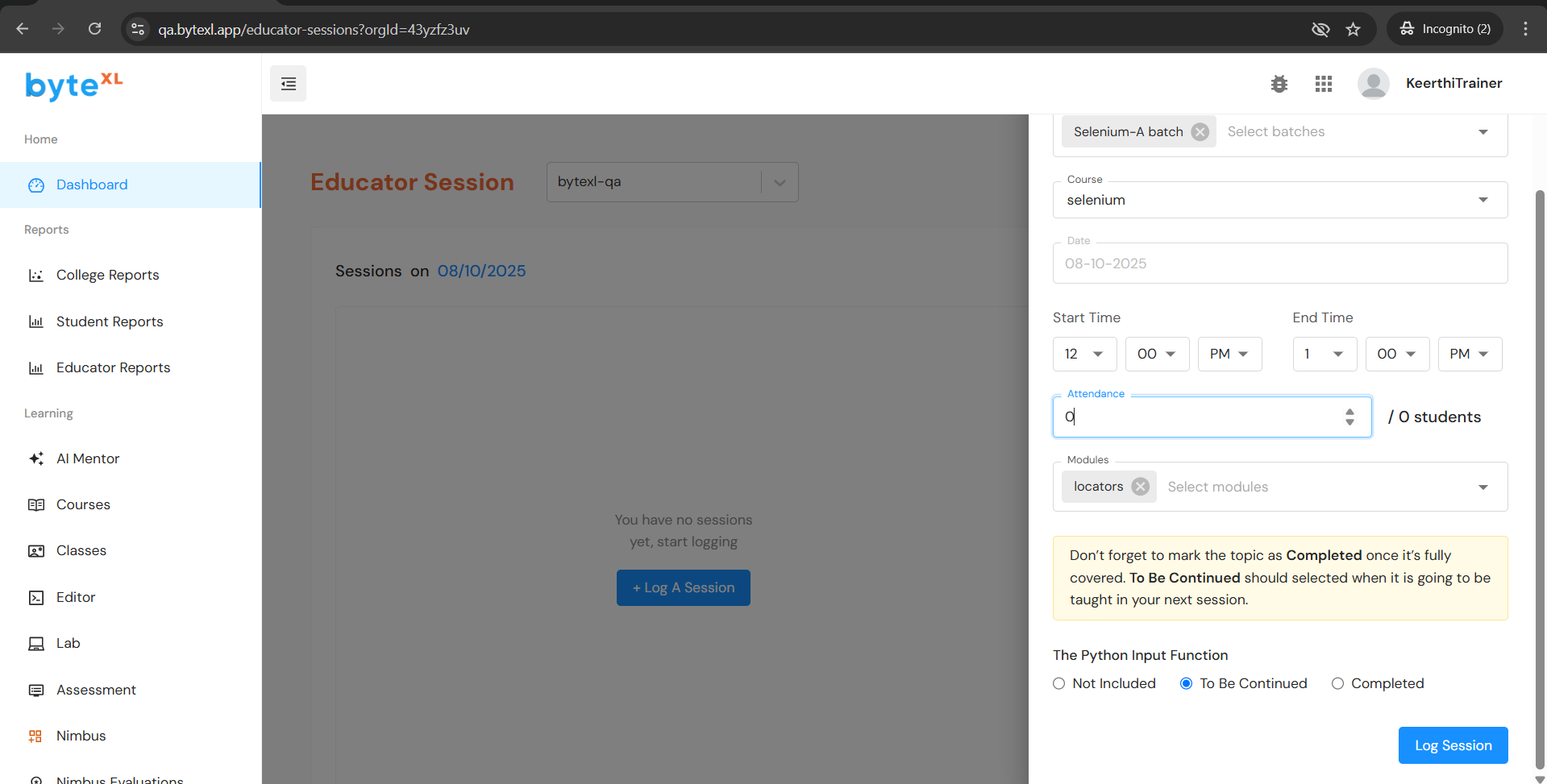Remove the locators module chip

tap(1140, 487)
